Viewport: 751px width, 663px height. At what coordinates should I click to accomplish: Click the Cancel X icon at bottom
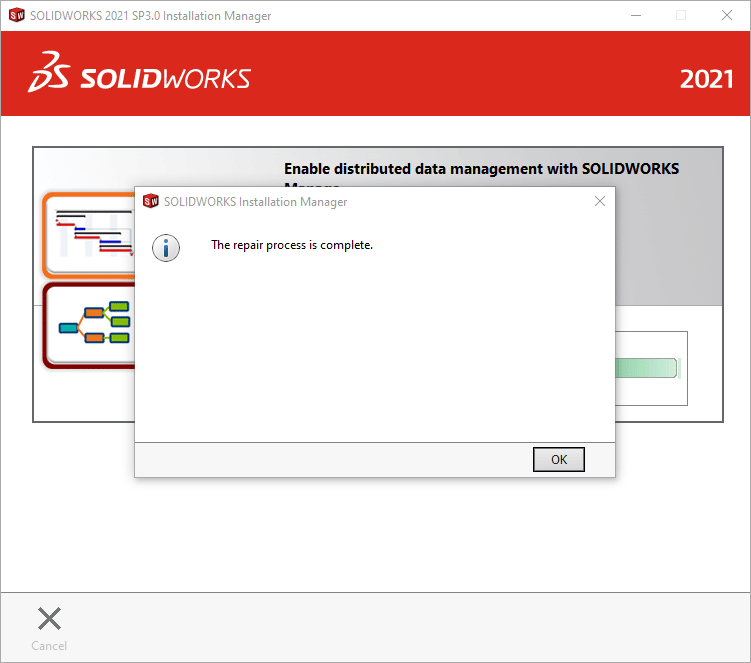pos(49,618)
